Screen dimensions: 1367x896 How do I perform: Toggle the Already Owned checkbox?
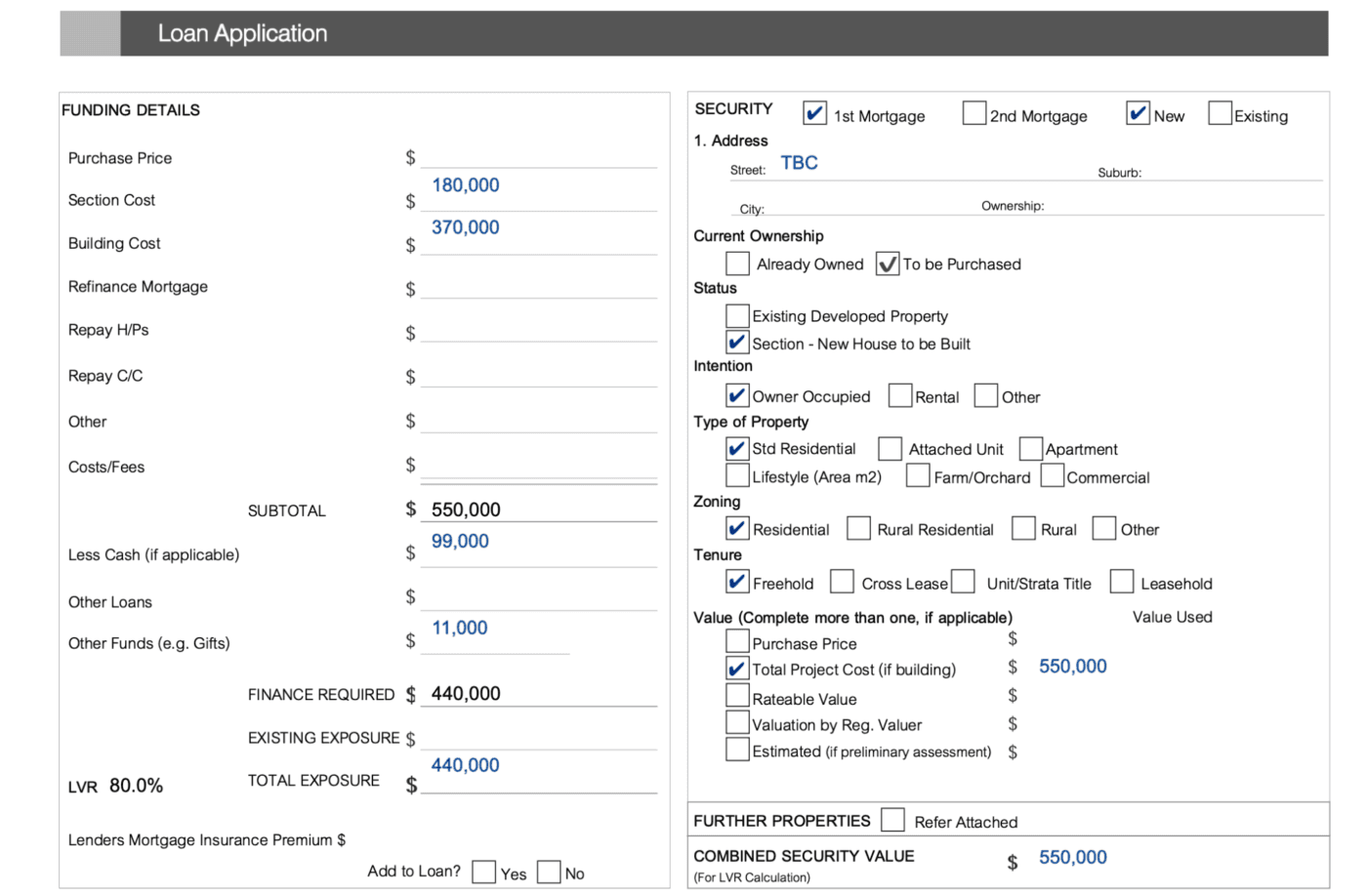[x=737, y=263]
